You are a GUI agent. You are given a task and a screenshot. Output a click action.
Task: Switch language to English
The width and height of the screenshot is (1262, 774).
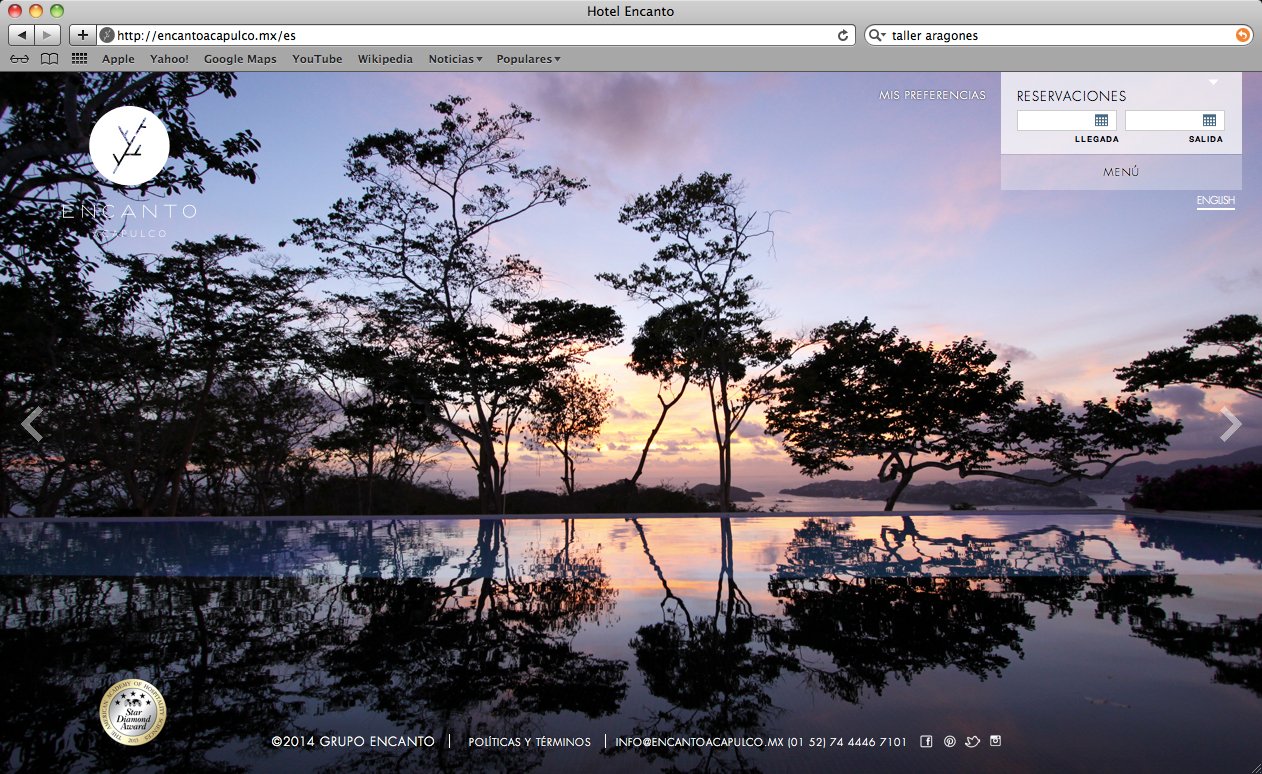point(1216,201)
